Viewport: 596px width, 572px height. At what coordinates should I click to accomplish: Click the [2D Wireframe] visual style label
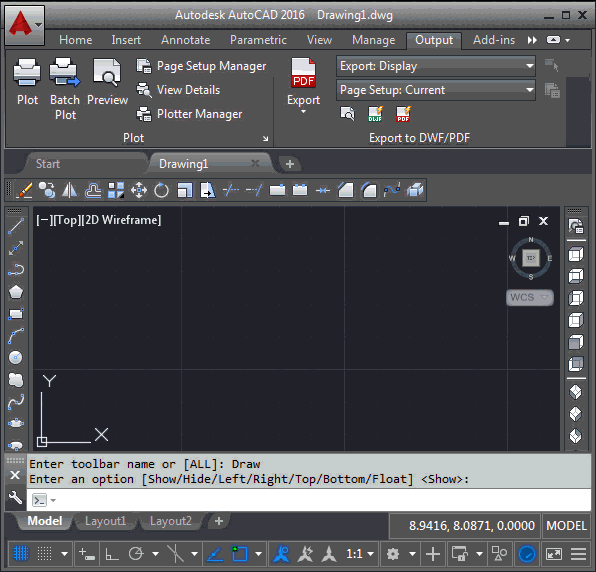[122, 220]
